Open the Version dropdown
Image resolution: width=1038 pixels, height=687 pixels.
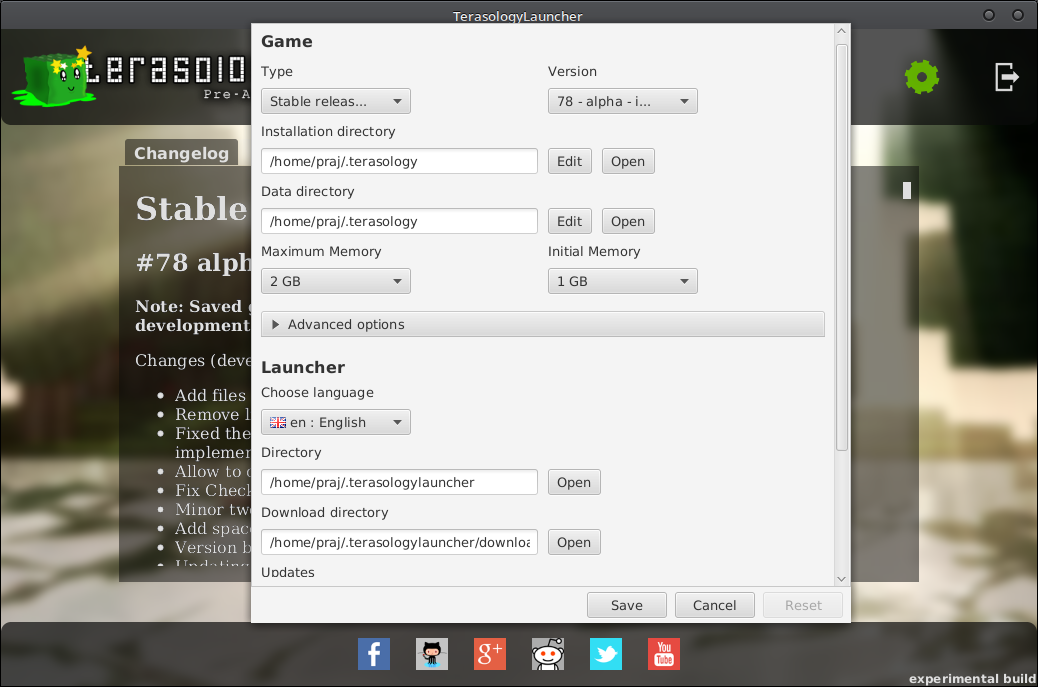point(622,101)
